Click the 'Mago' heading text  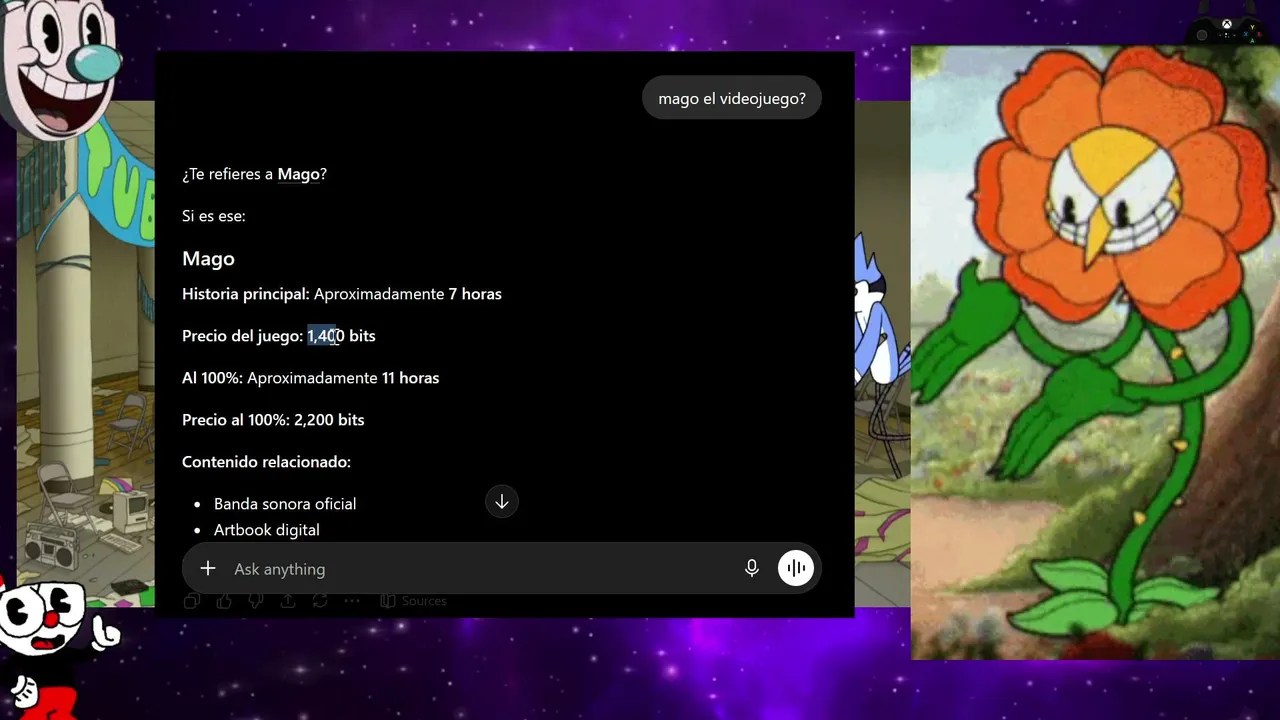[x=208, y=258]
